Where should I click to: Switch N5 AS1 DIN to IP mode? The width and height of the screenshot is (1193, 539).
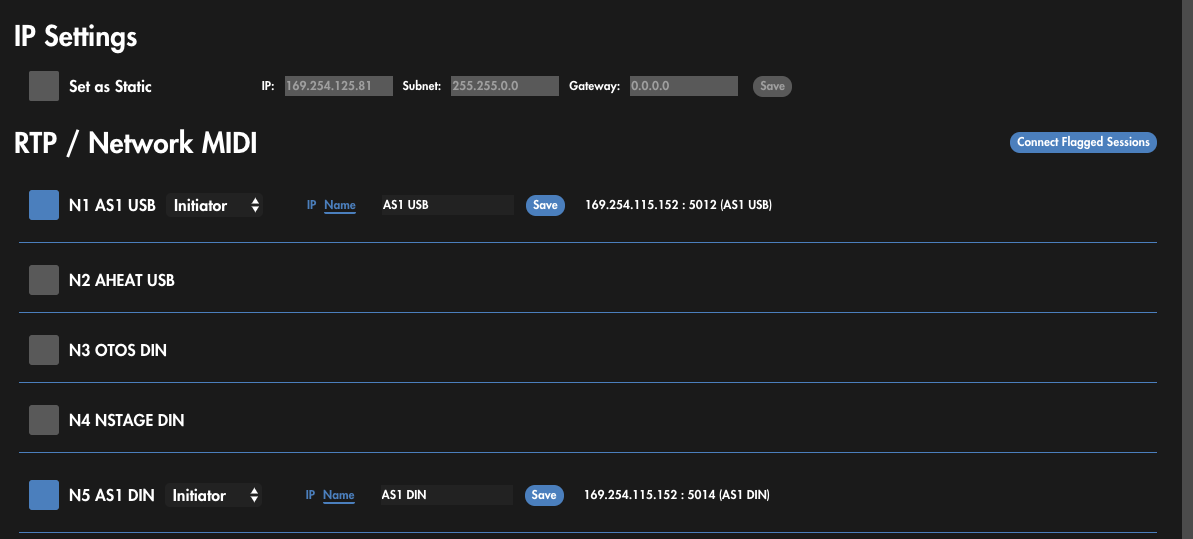click(x=310, y=495)
